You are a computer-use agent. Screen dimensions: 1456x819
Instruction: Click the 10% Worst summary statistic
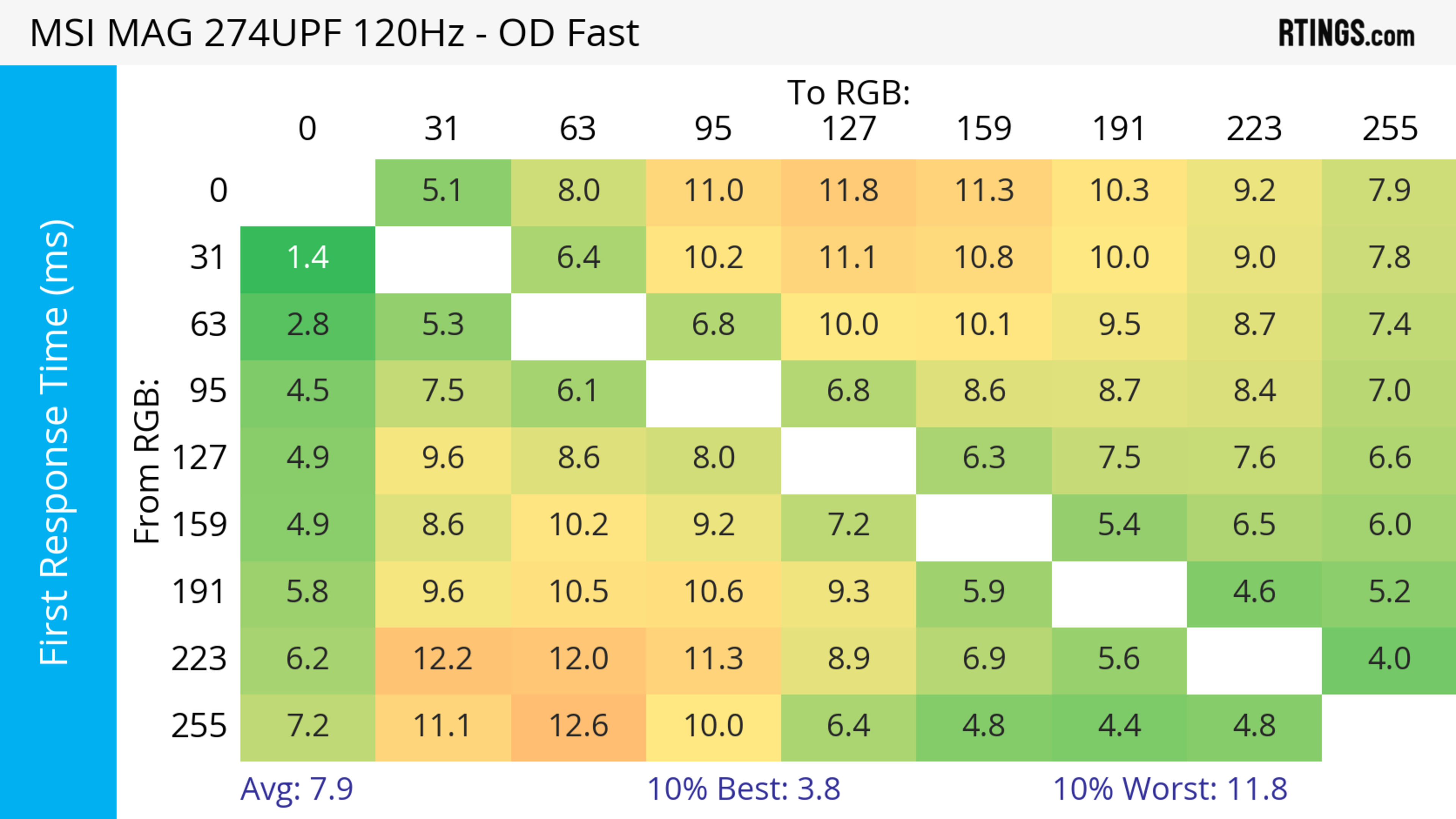(x=1169, y=789)
